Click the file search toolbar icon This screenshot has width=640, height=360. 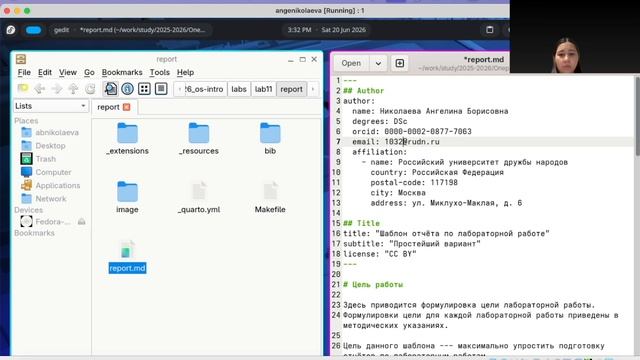(111, 89)
